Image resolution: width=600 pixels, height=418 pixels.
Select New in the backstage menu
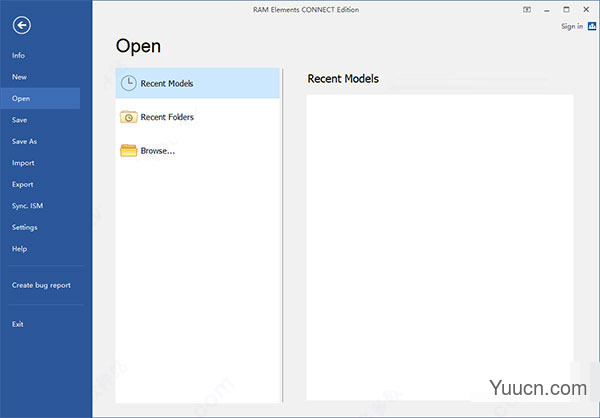click(x=19, y=77)
